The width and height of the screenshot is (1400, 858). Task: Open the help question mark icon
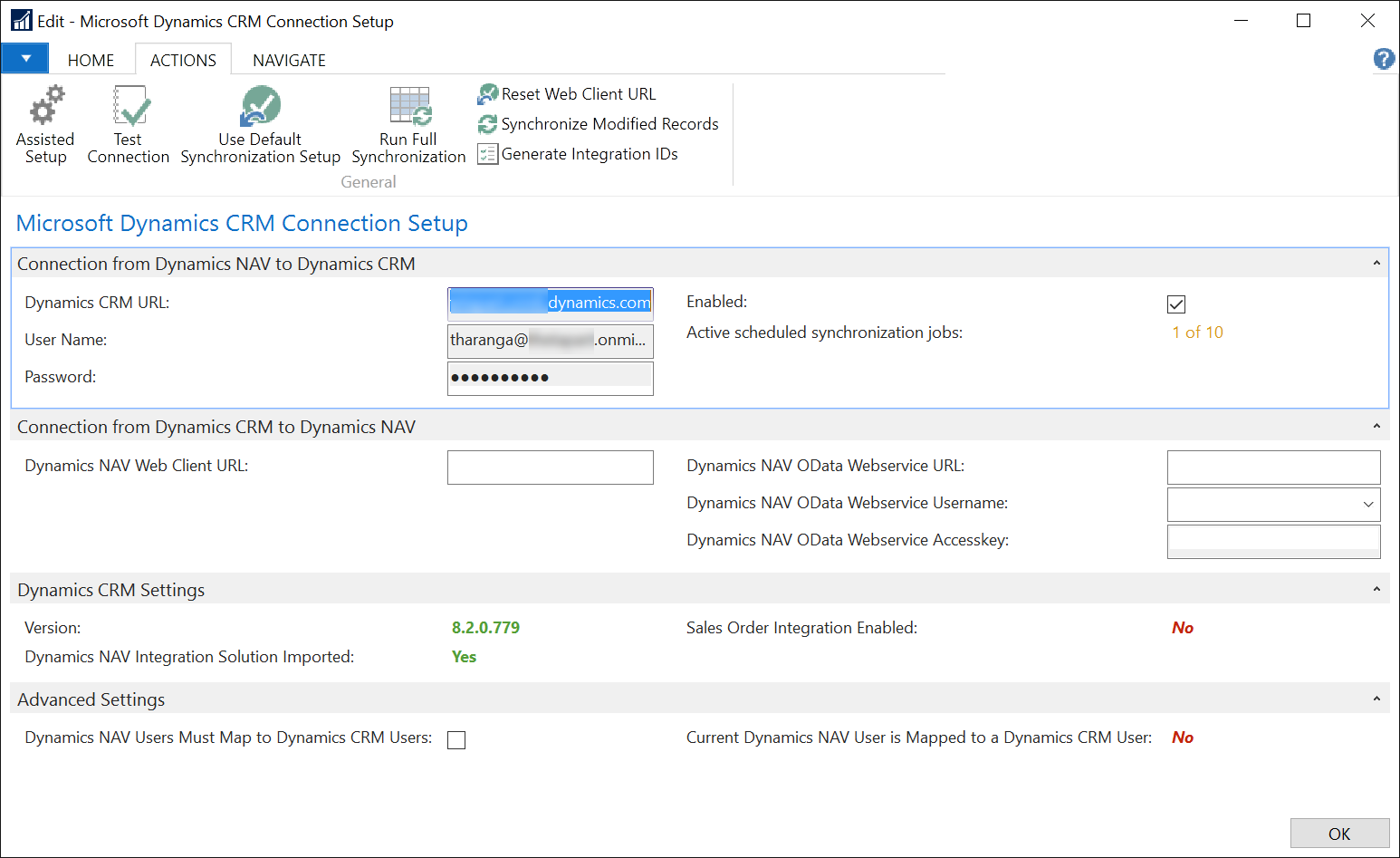tap(1384, 59)
